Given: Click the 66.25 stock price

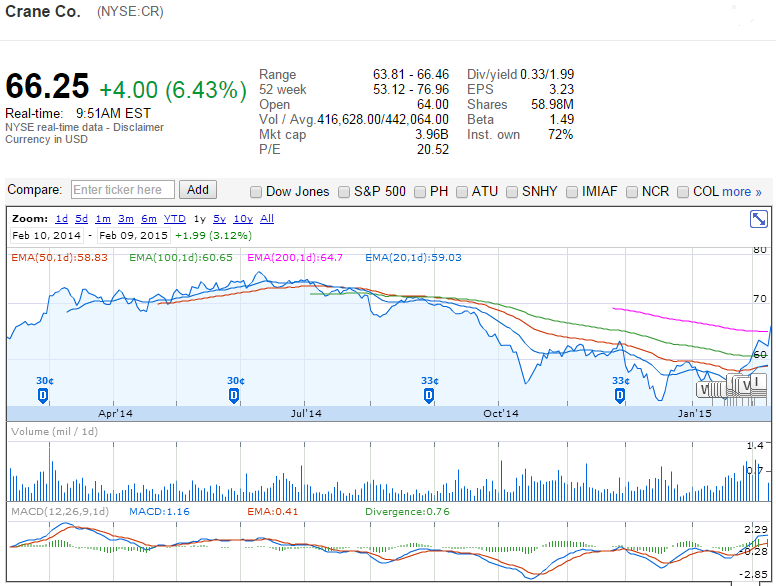Looking at the screenshot, I should tap(47, 86).
